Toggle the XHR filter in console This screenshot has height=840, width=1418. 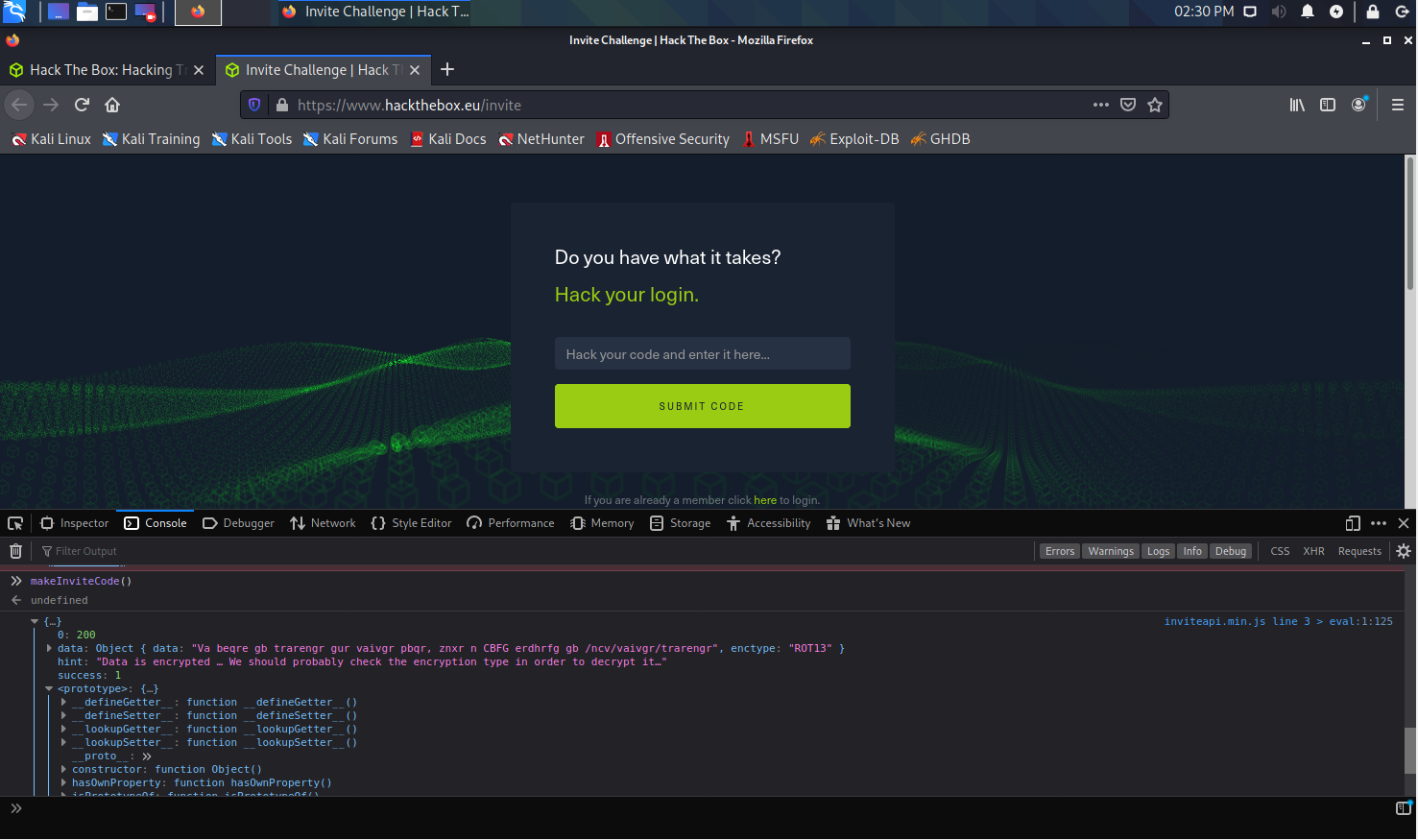tap(1313, 551)
